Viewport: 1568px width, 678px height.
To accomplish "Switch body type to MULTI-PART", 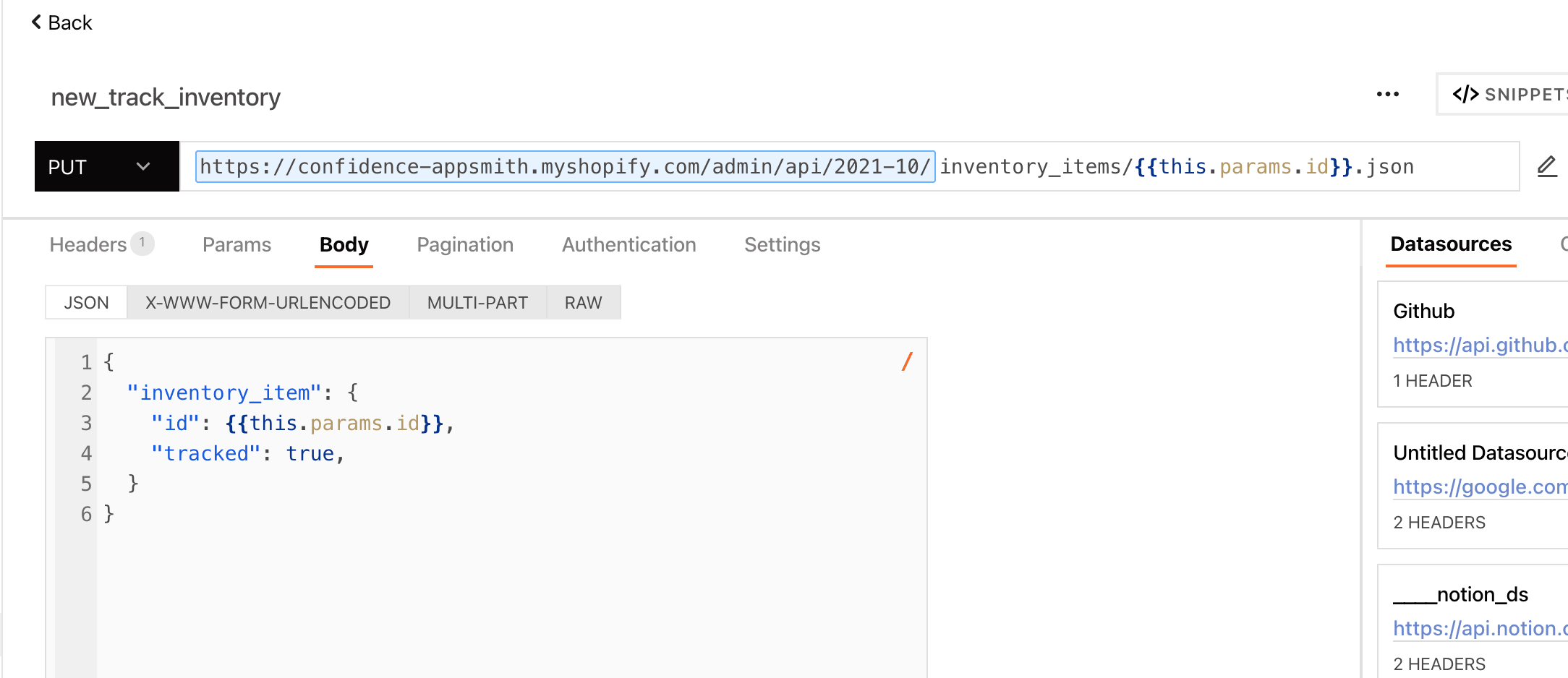I will click(477, 303).
